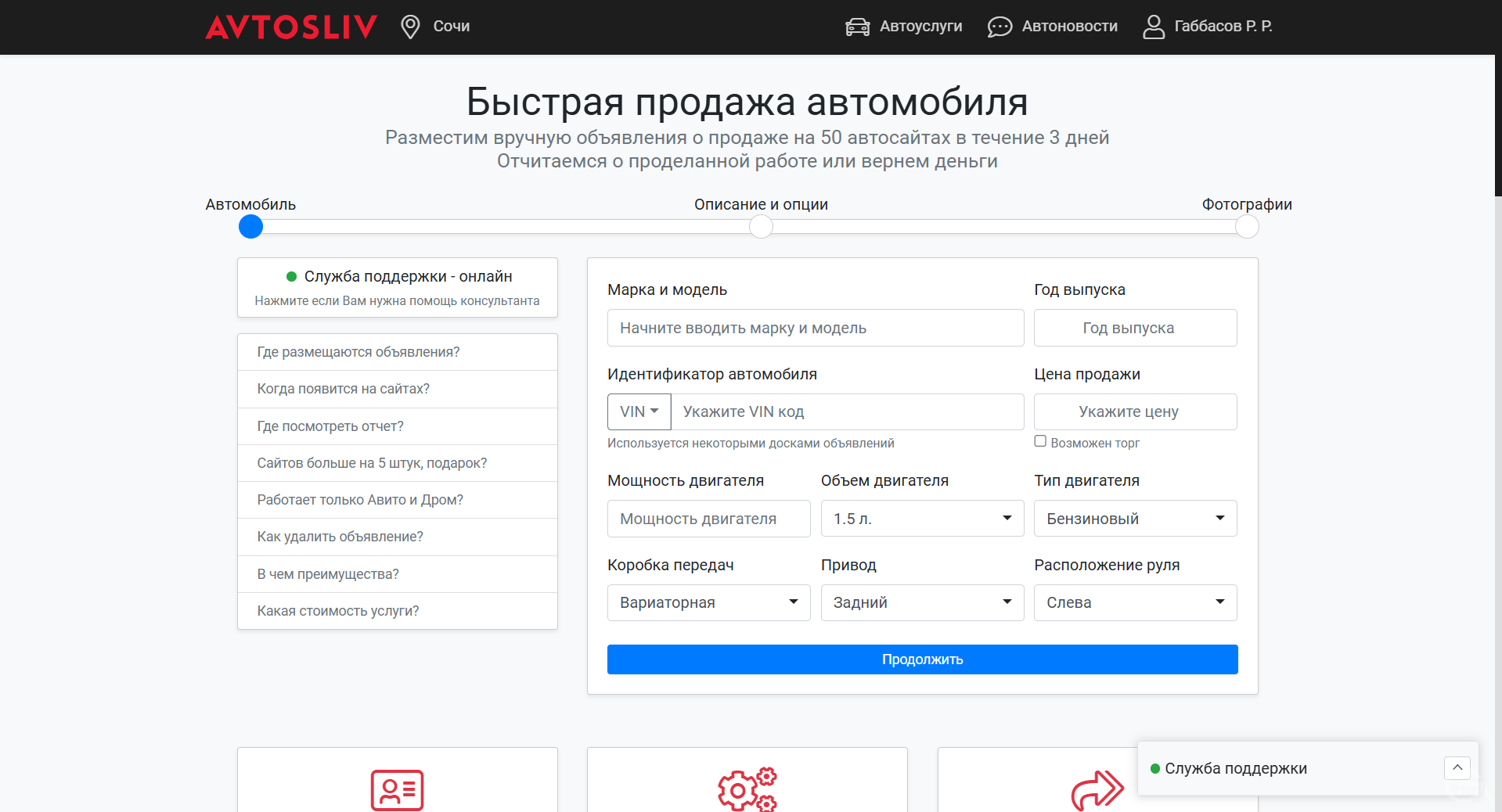The width and height of the screenshot is (1502, 812).
Task: Select the car icon beside Автоуслуги
Action: [856, 26]
